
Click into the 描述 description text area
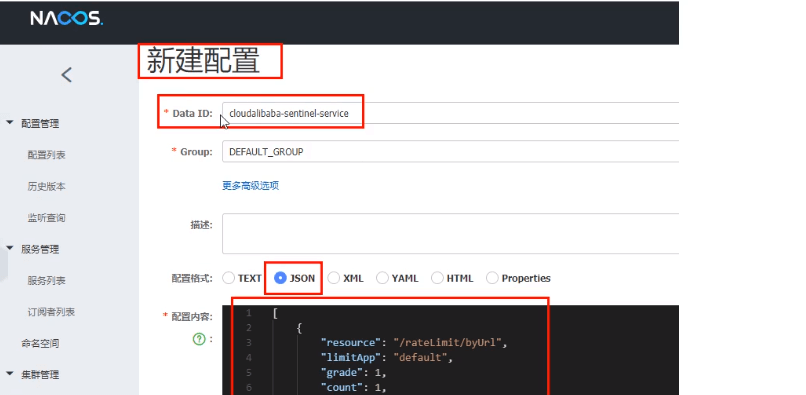[x=450, y=234]
